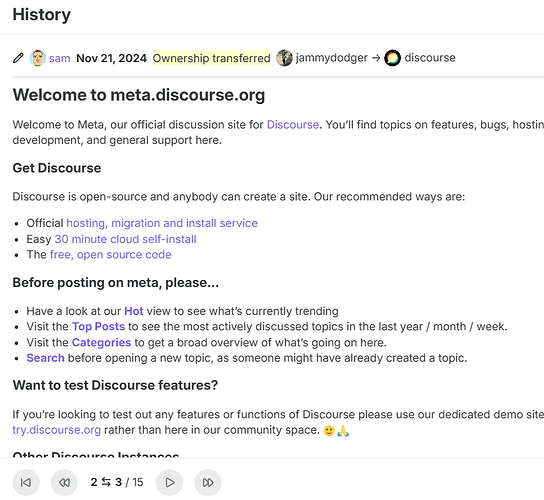Screen dimensions: 544x500
Task: Click jammydodger's avatar
Action: pyautogui.click(x=284, y=58)
